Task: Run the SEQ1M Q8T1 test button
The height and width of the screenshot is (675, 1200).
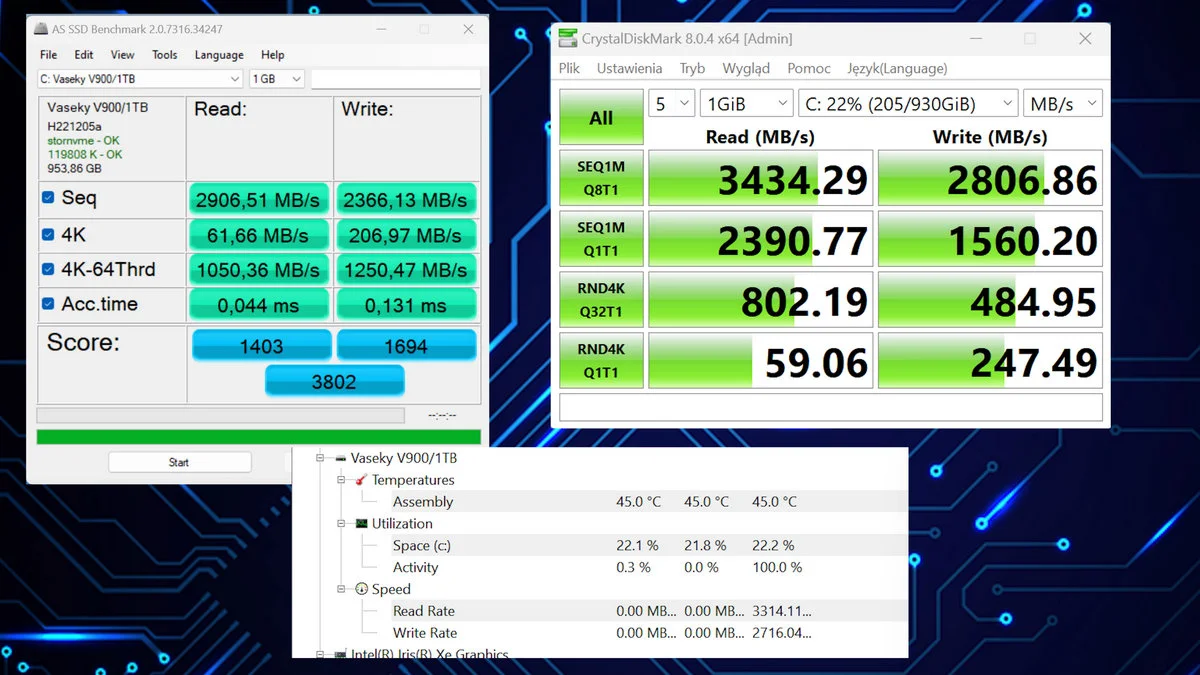Action: [601, 178]
